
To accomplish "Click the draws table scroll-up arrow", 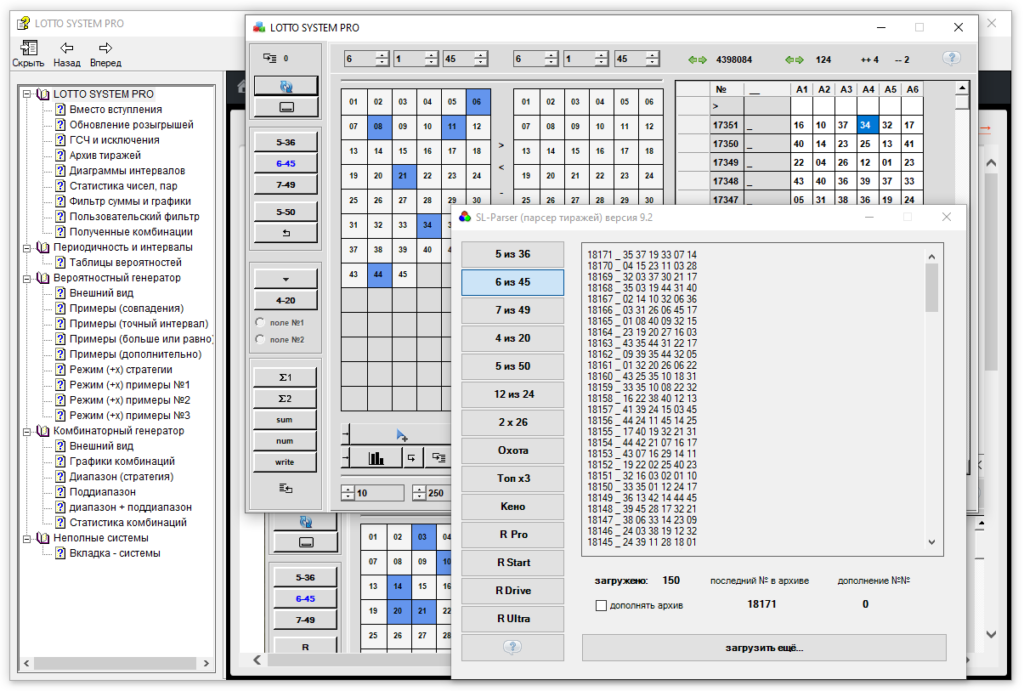I will [962, 88].
